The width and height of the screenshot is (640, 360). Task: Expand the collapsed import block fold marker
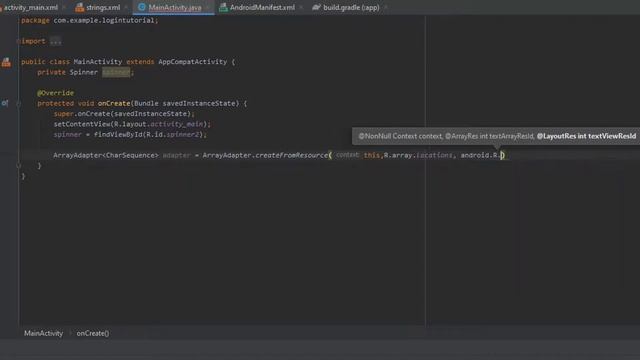(18, 41)
